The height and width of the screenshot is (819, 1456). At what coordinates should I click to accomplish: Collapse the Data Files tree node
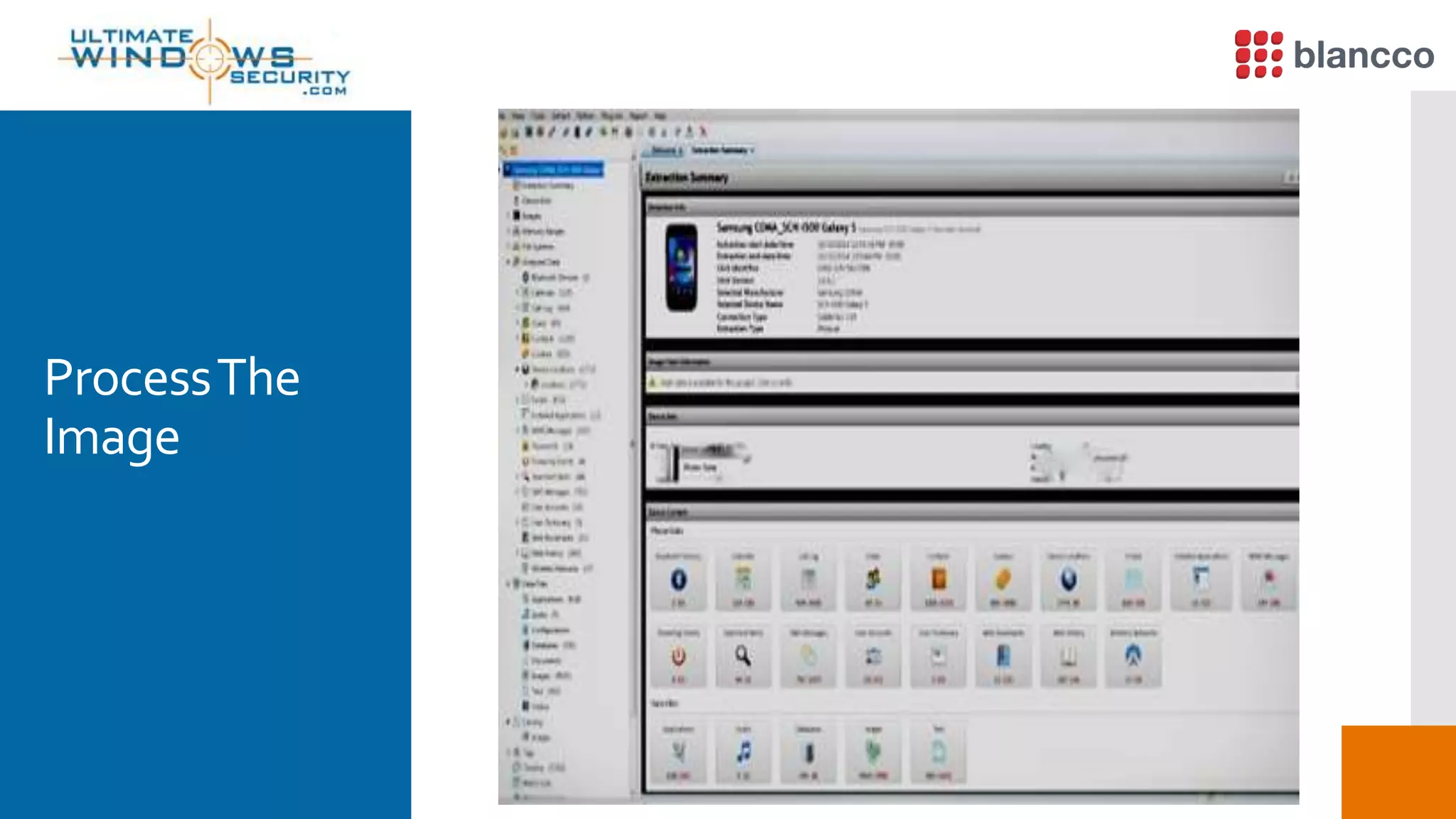[508, 584]
